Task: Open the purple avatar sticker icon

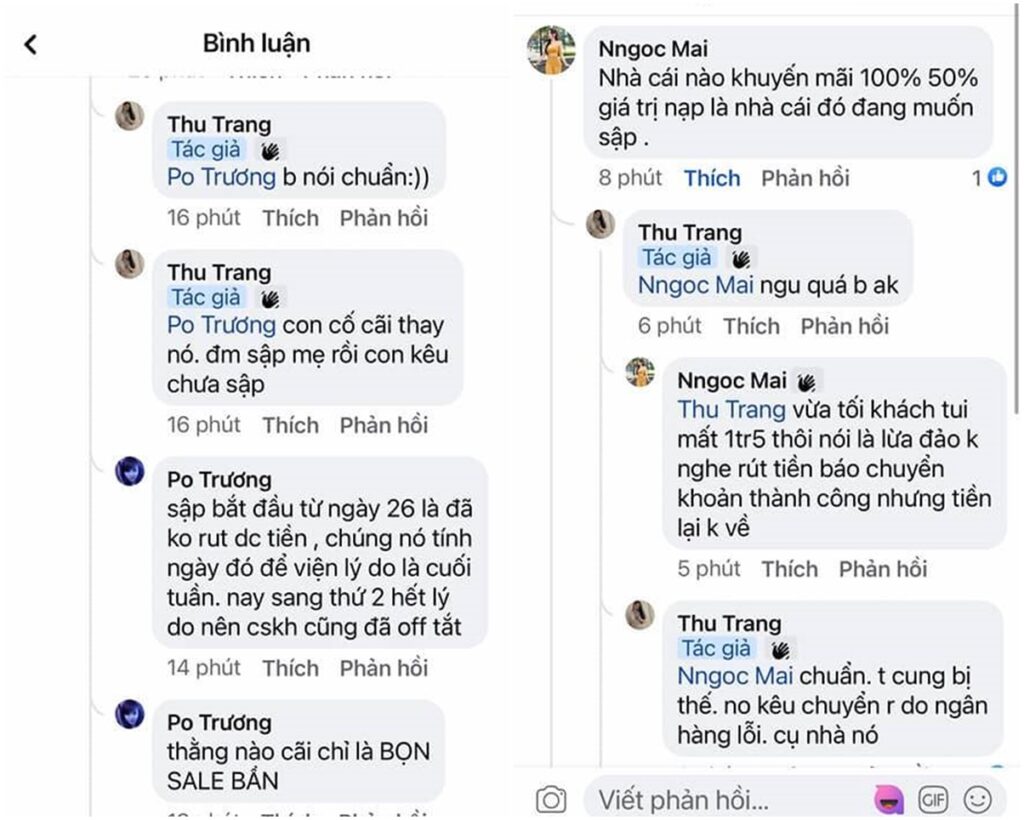Action: click(889, 799)
